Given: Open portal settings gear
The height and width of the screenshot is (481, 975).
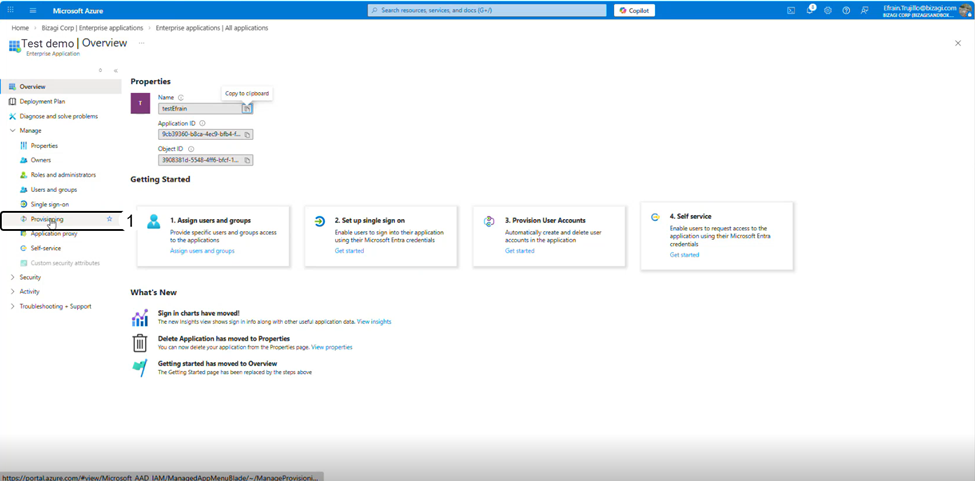Looking at the screenshot, I should point(828,11).
